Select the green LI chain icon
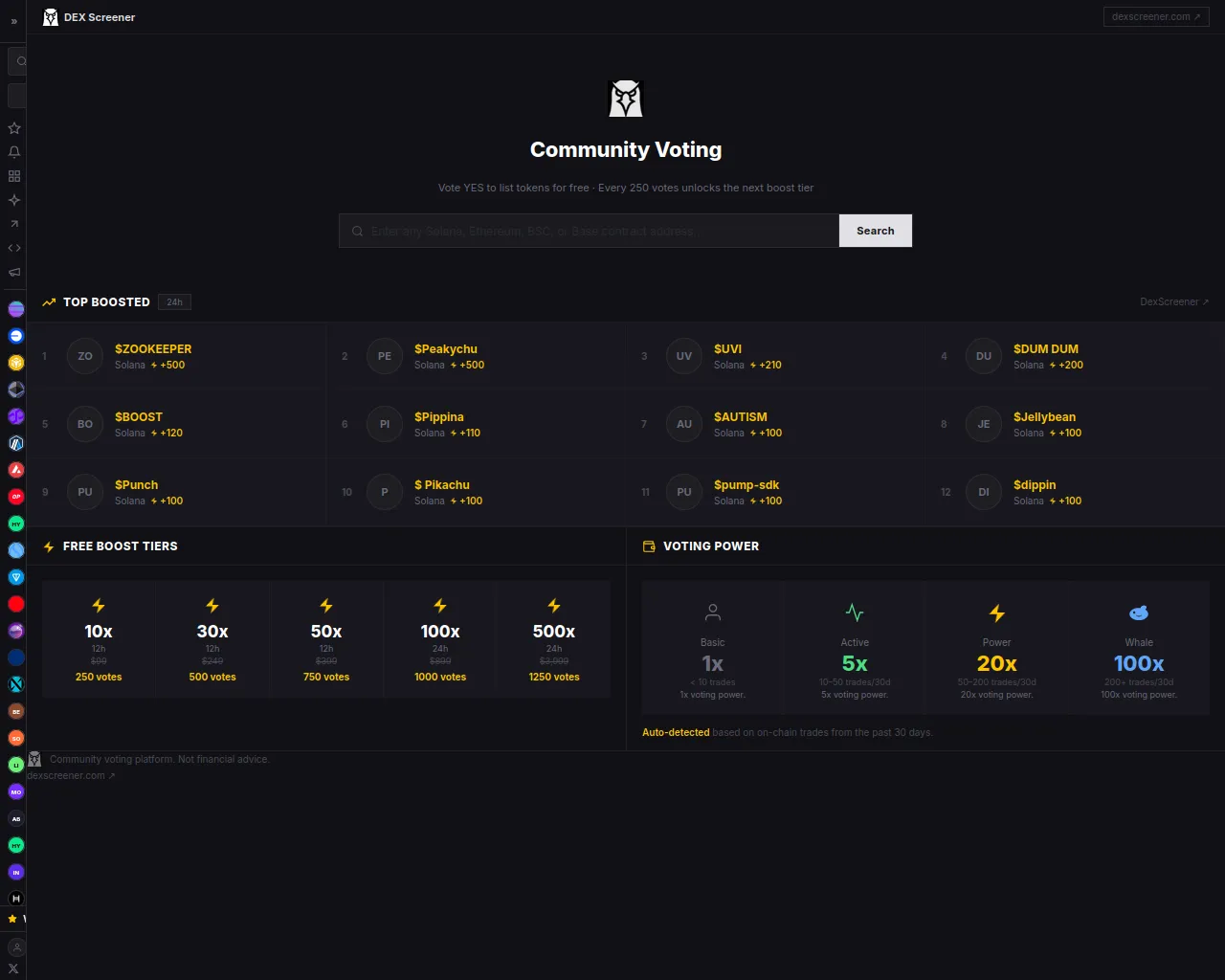1225x980 pixels. coord(16,765)
